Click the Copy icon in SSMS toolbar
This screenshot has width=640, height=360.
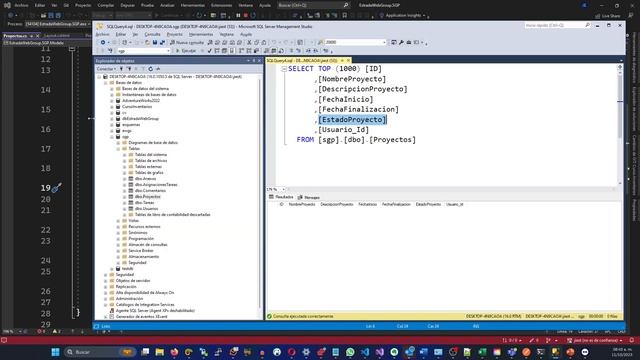(x=256, y=42)
